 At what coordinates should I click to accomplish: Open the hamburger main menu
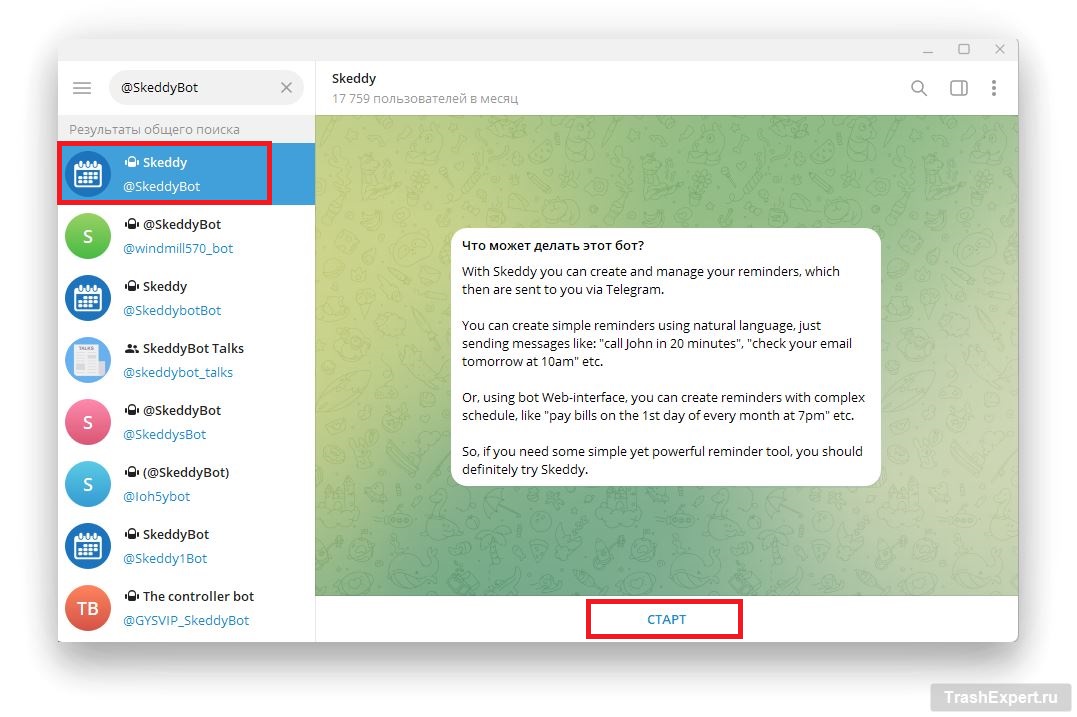pos(82,88)
